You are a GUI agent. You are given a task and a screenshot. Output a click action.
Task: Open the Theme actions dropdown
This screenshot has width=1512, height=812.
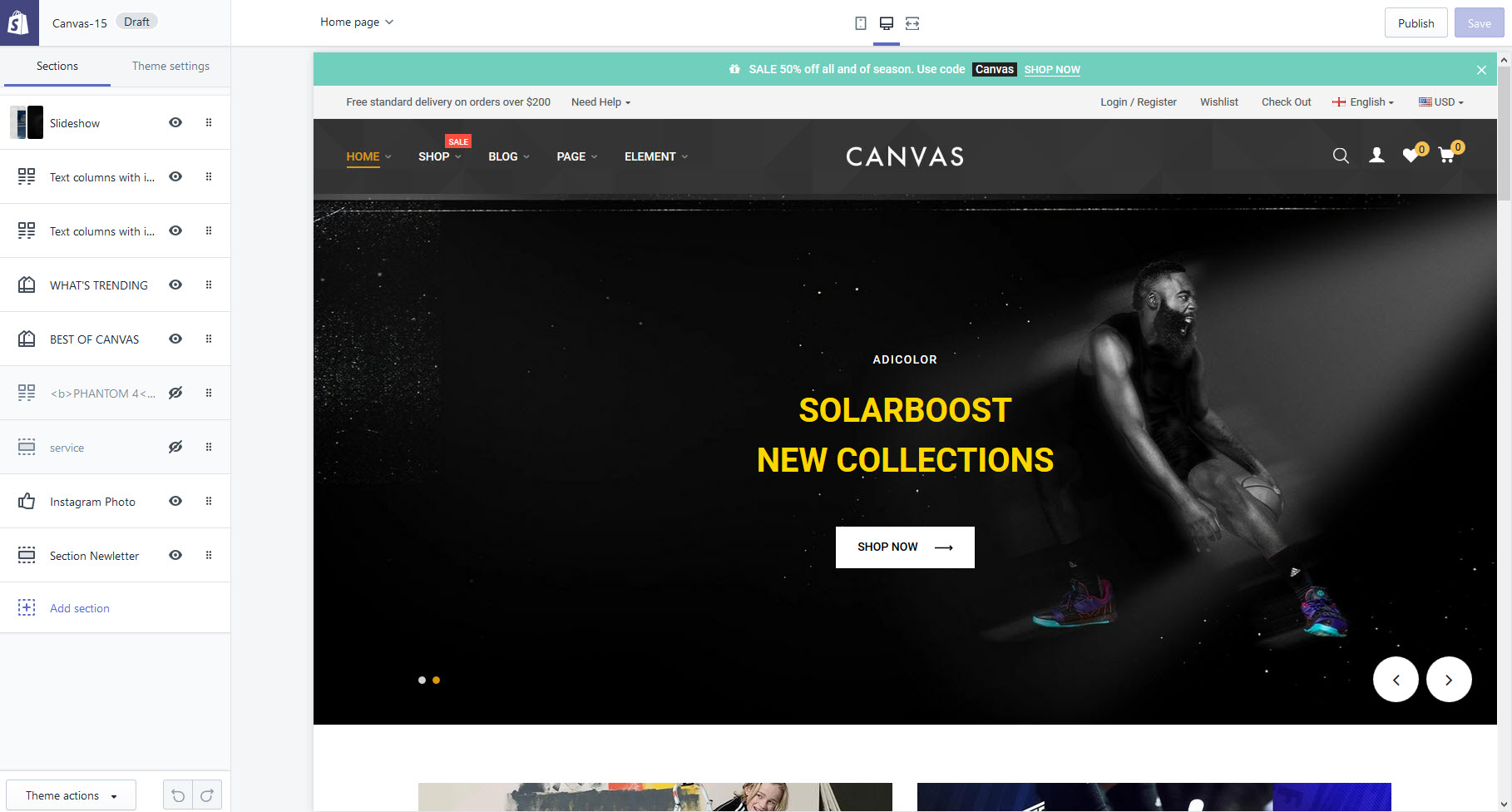(x=71, y=795)
